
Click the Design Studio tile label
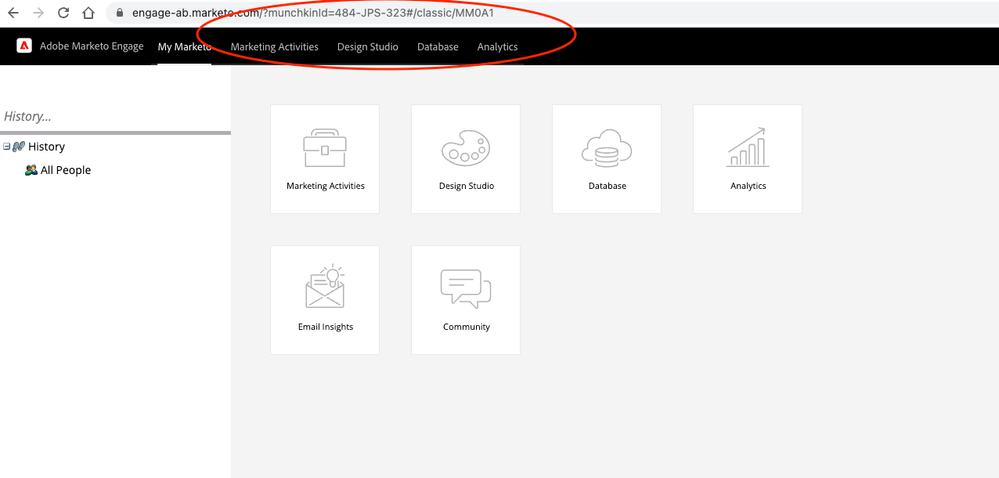466,186
